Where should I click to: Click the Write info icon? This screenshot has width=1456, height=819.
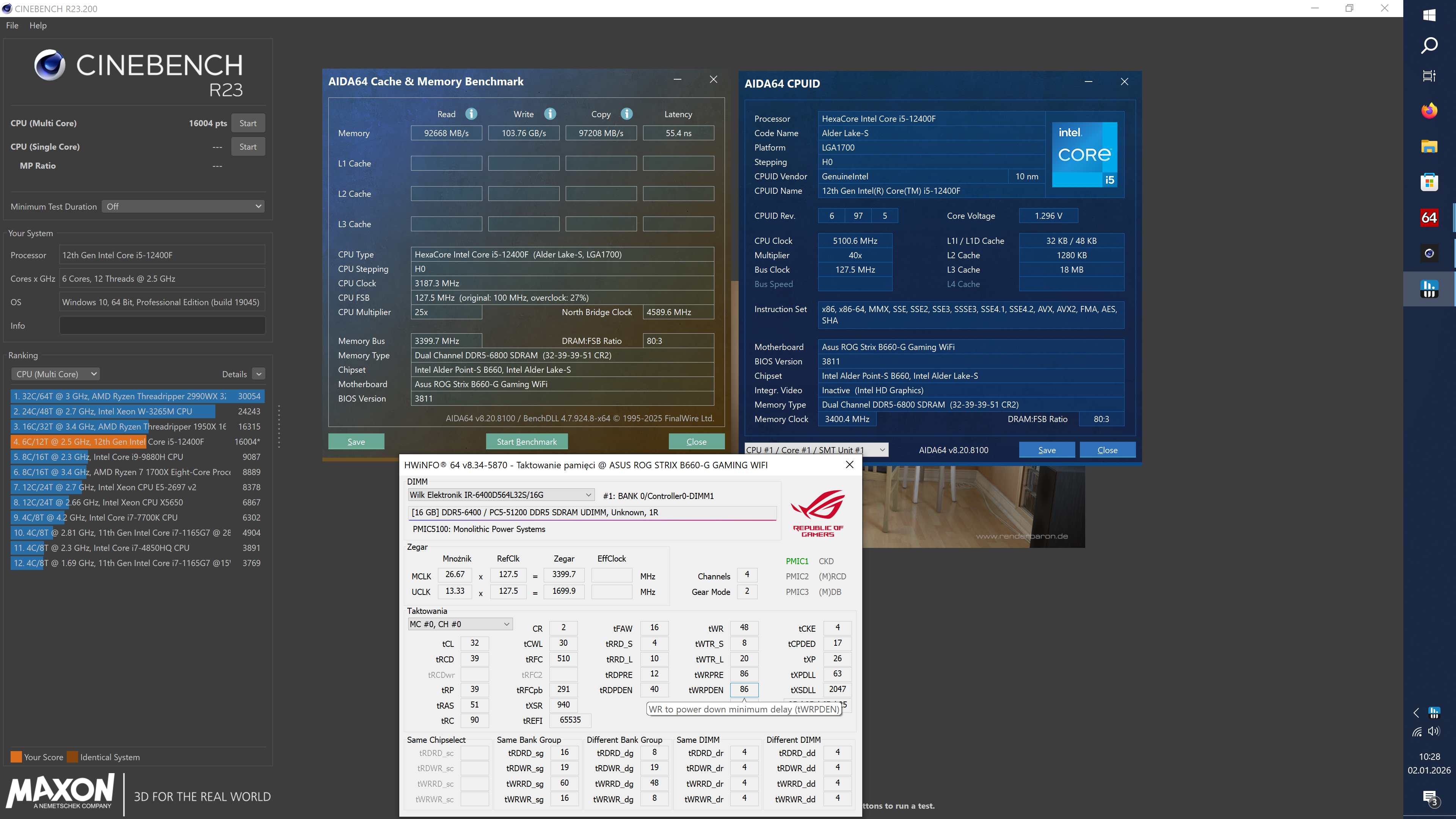point(549,114)
